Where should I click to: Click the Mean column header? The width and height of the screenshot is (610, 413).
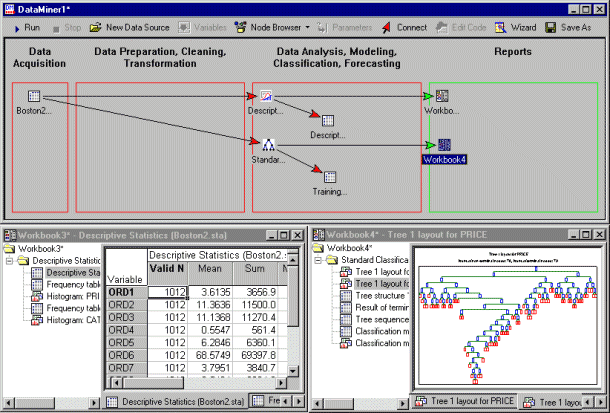tap(210, 273)
